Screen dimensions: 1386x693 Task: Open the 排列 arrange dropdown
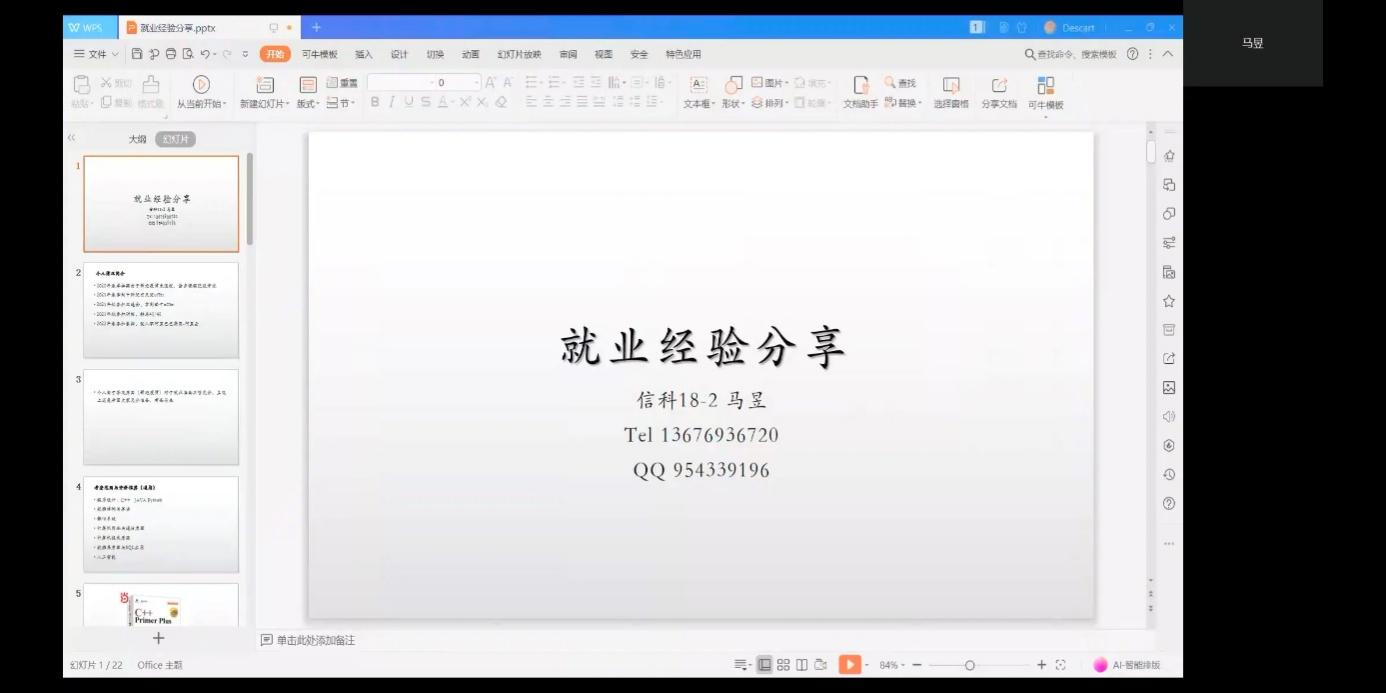pos(770,102)
